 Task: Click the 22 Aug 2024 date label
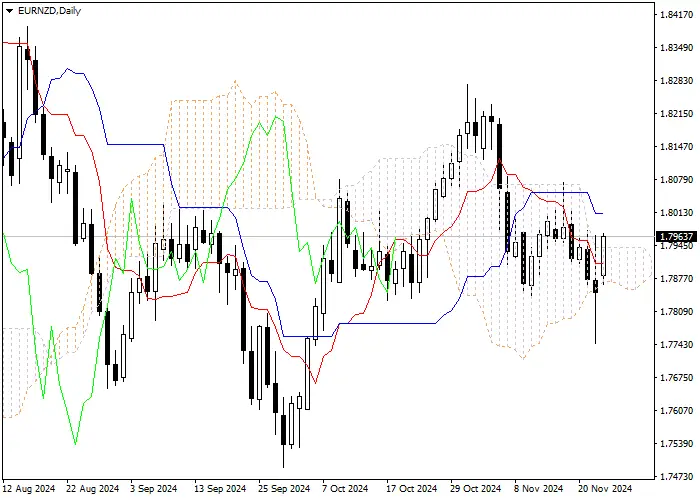pos(93,489)
